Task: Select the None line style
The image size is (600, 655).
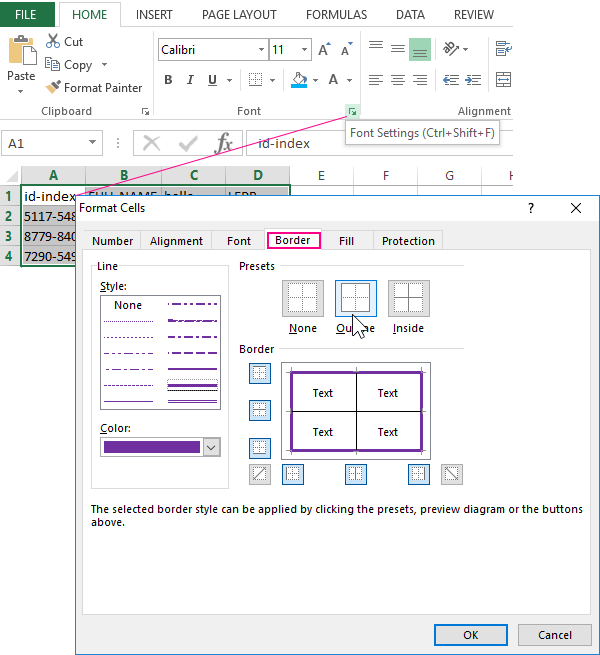Action: tap(128, 305)
